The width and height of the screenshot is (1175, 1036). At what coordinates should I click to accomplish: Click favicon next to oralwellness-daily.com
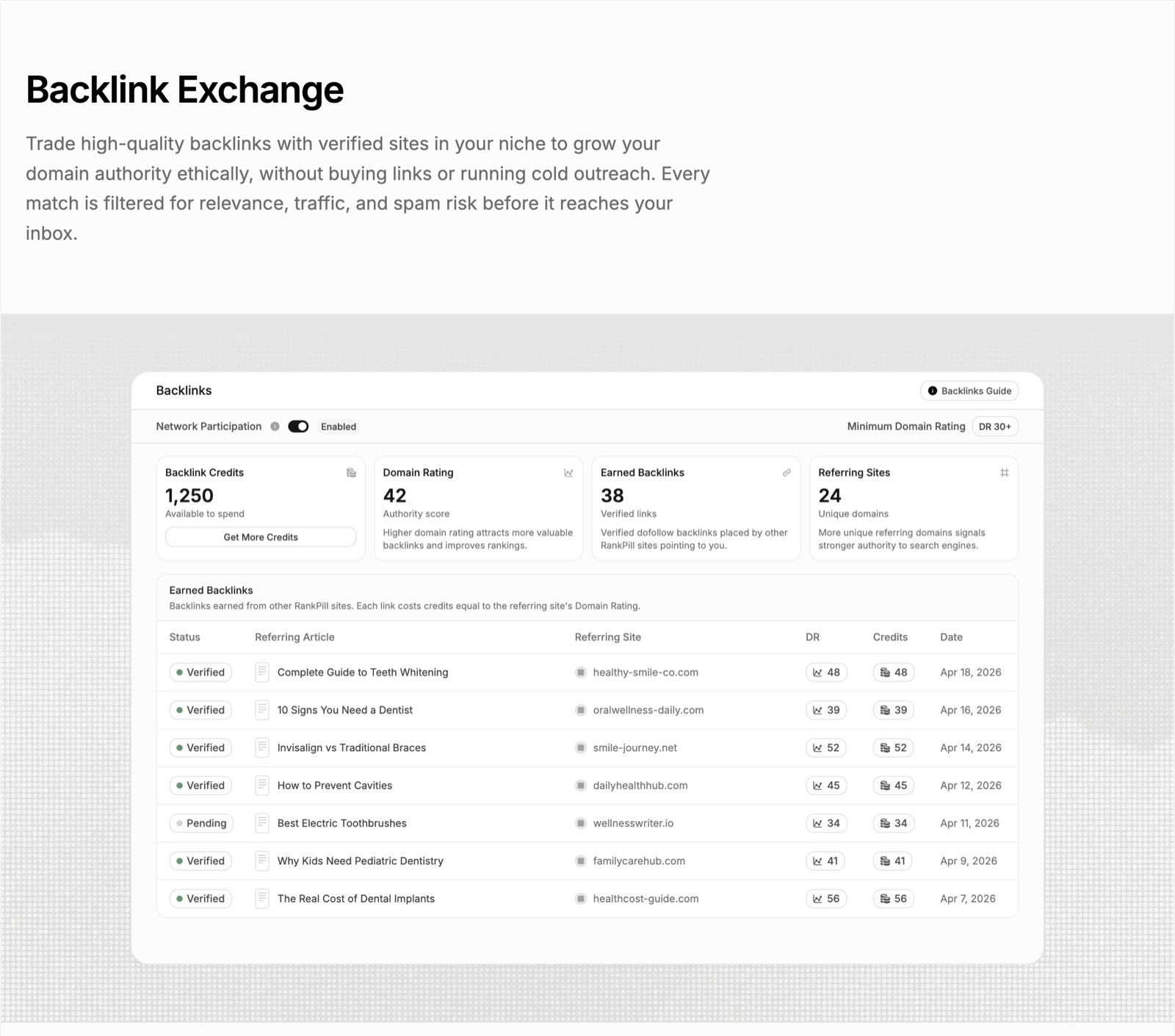(x=580, y=710)
